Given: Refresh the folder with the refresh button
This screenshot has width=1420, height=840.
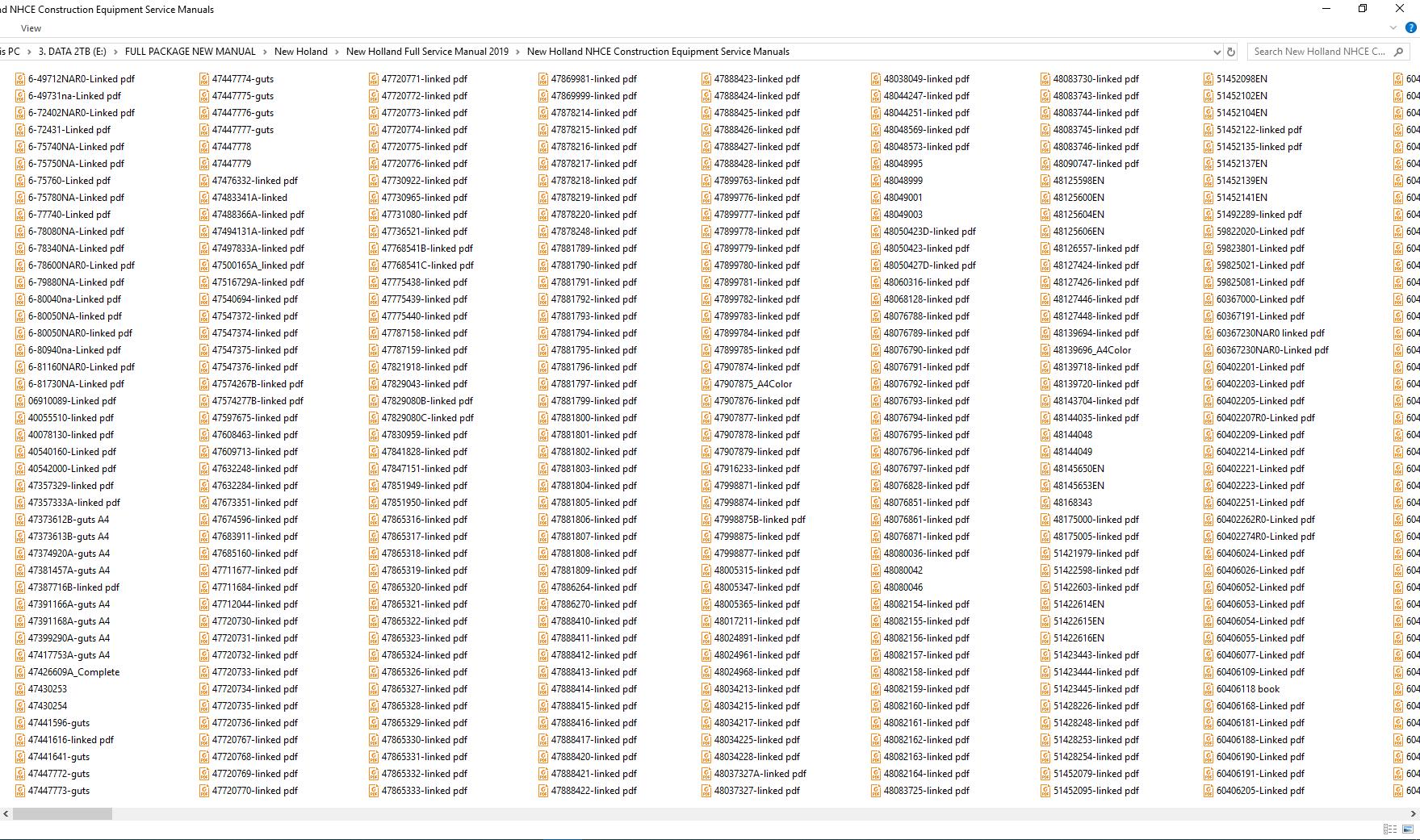Looking at the screenshot, I should pos(1231,52).
